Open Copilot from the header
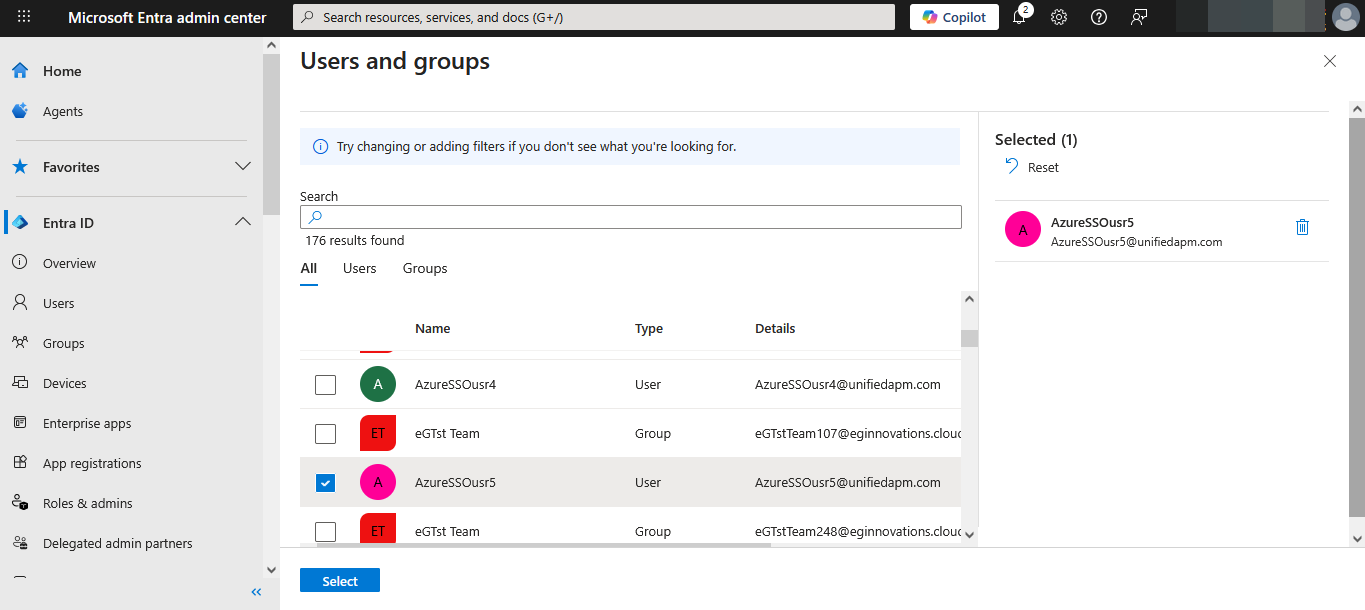This screenshot has height=610, width=1365. [954, 17]
